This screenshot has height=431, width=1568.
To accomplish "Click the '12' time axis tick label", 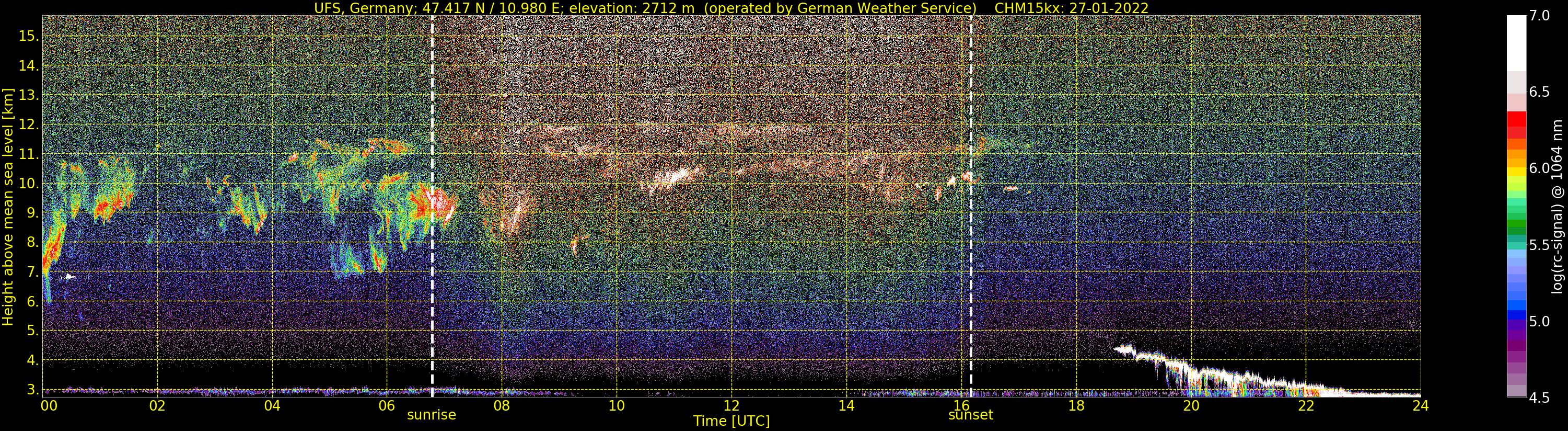I will 731,405.
